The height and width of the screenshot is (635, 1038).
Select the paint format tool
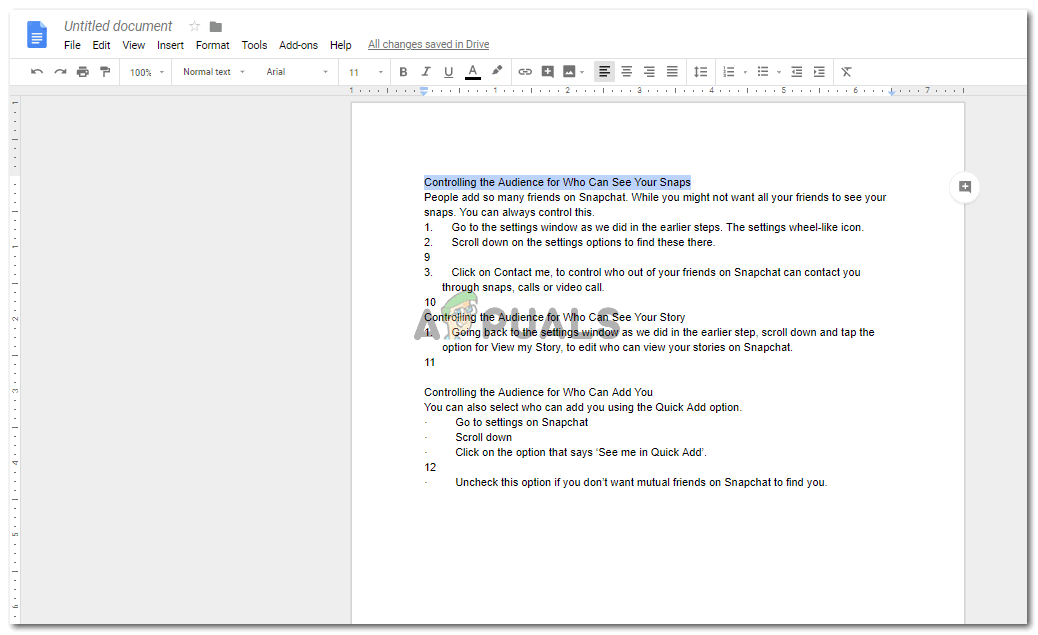(x=105, y=72)
